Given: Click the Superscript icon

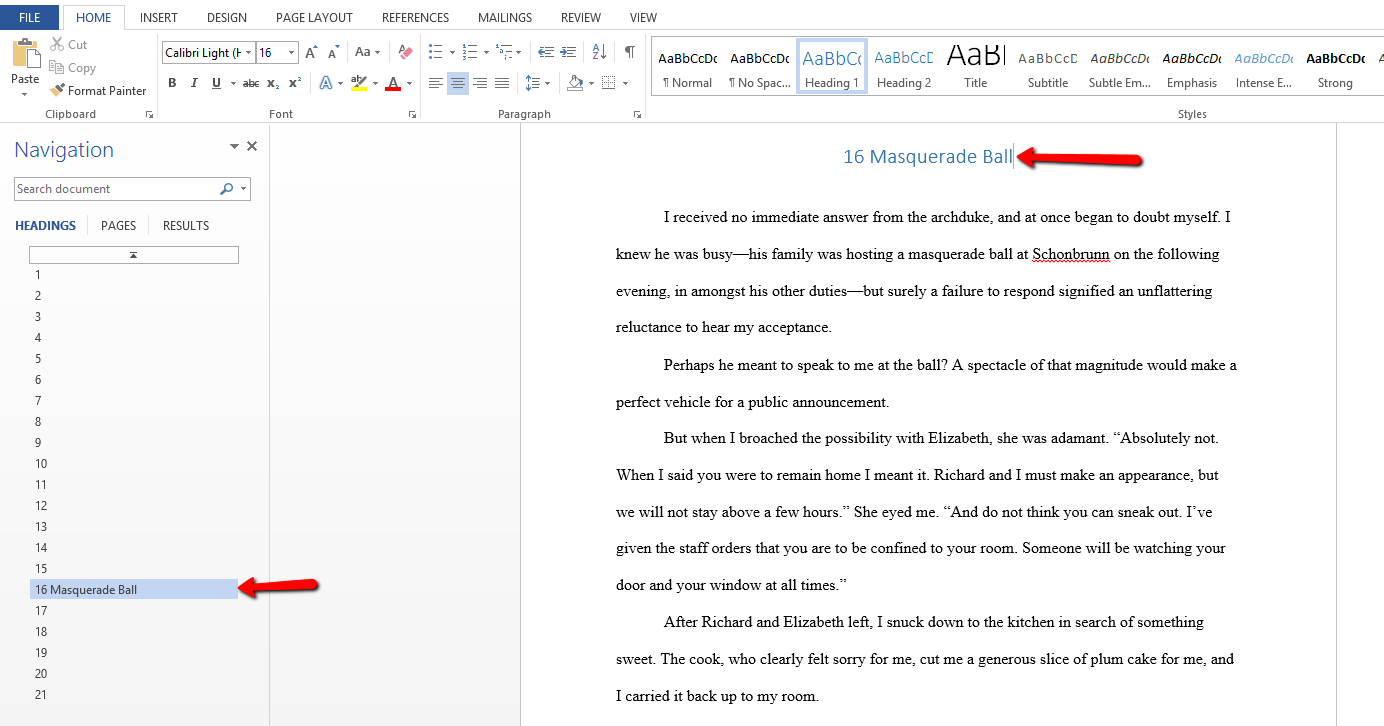Looking at the screenshot, I should [x=295, y=83].
